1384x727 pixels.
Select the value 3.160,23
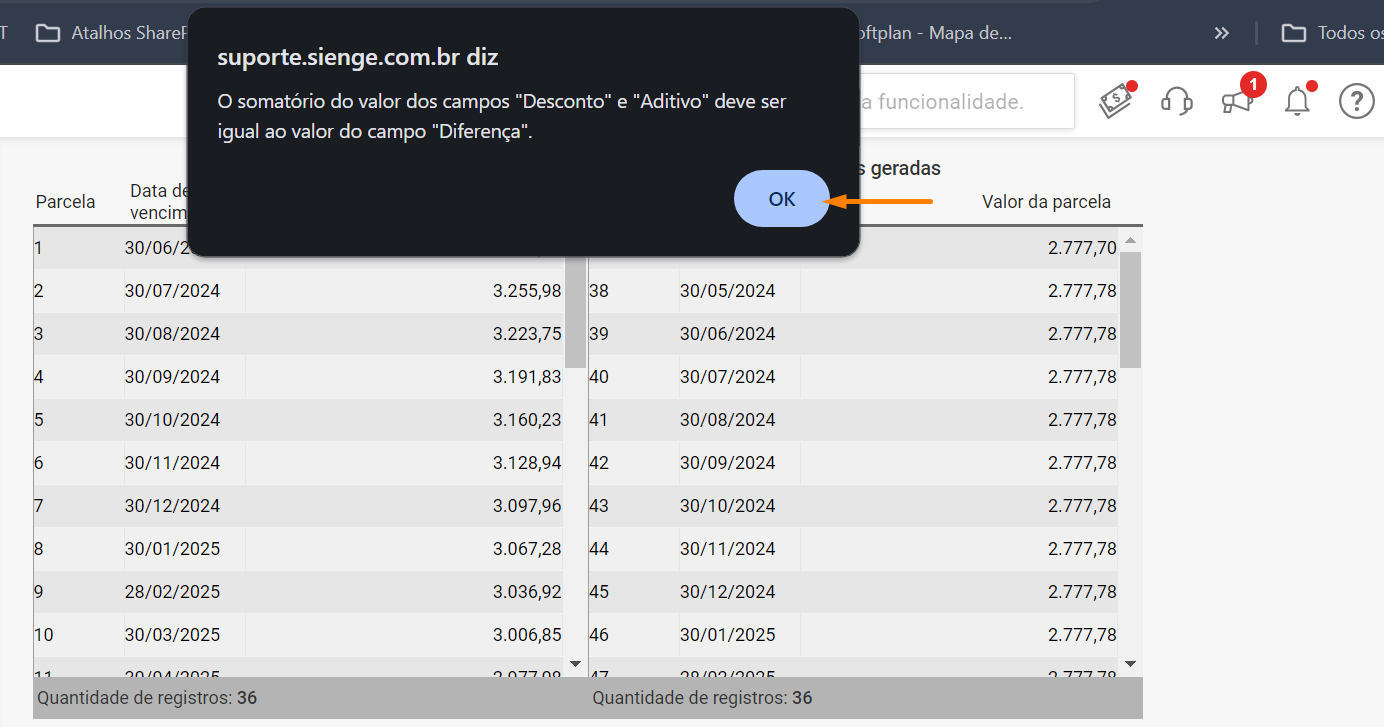coord(527,420)
